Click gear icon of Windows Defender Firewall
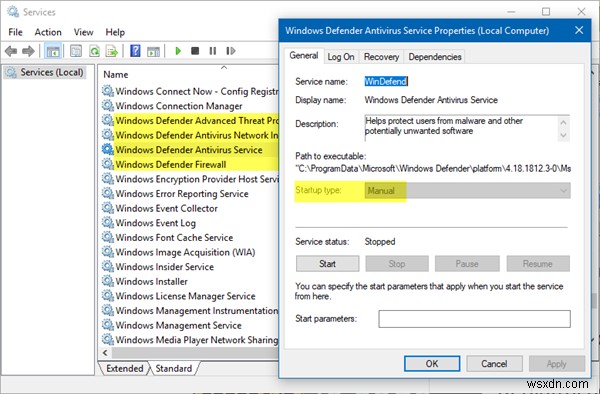The image size is (600, 394). click(108, 164)
